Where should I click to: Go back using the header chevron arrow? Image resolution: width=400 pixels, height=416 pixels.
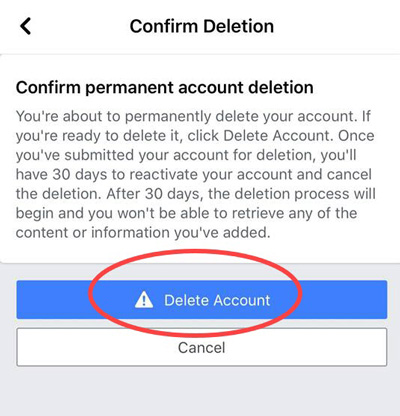coord(25,26)
